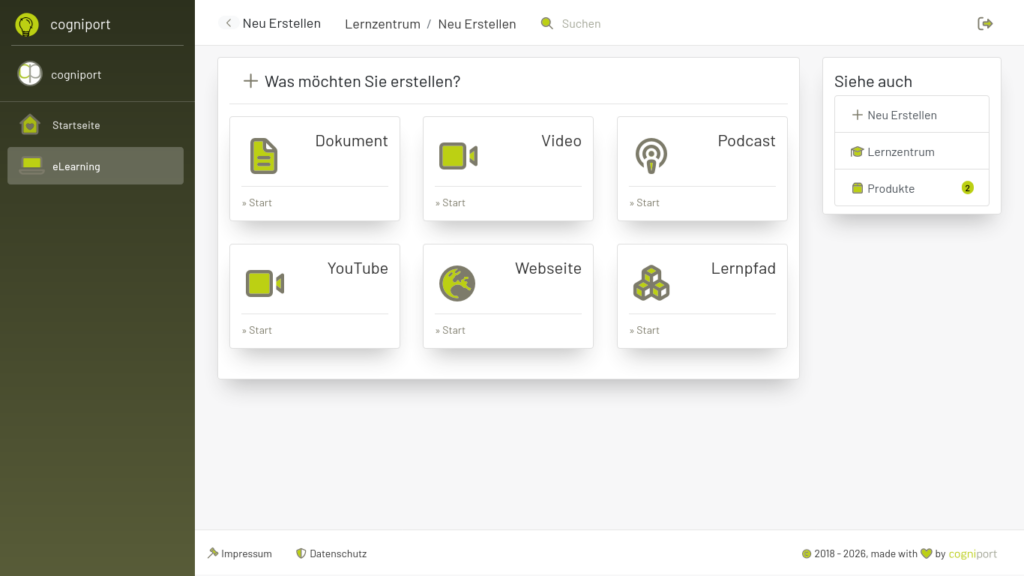Select eLearning in the sidebar
The width and height of the screenshot is (1024, 576).
tap(76, 166)
